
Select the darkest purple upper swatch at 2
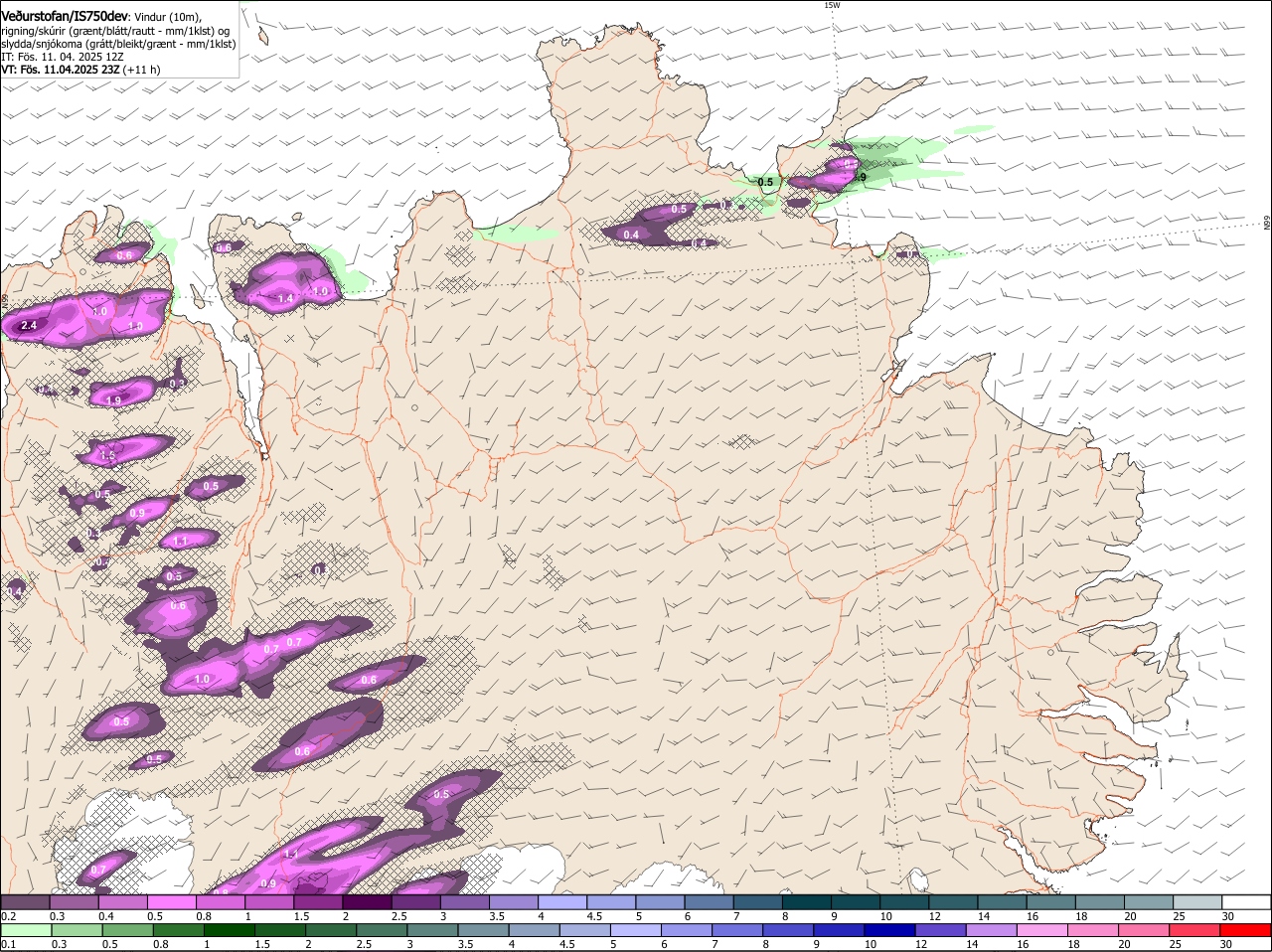(367, 902)
